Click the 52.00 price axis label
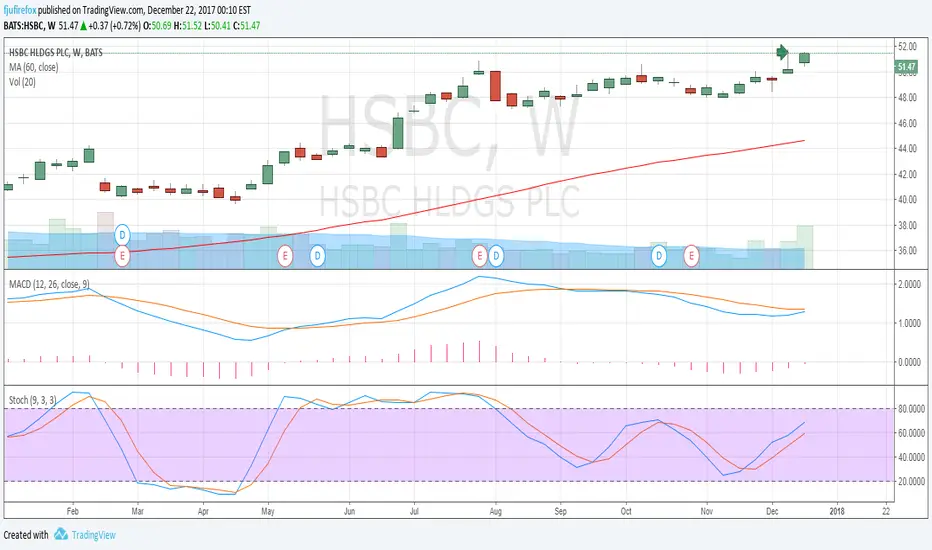Screen dimensions: 932x550 pos(907,46)
